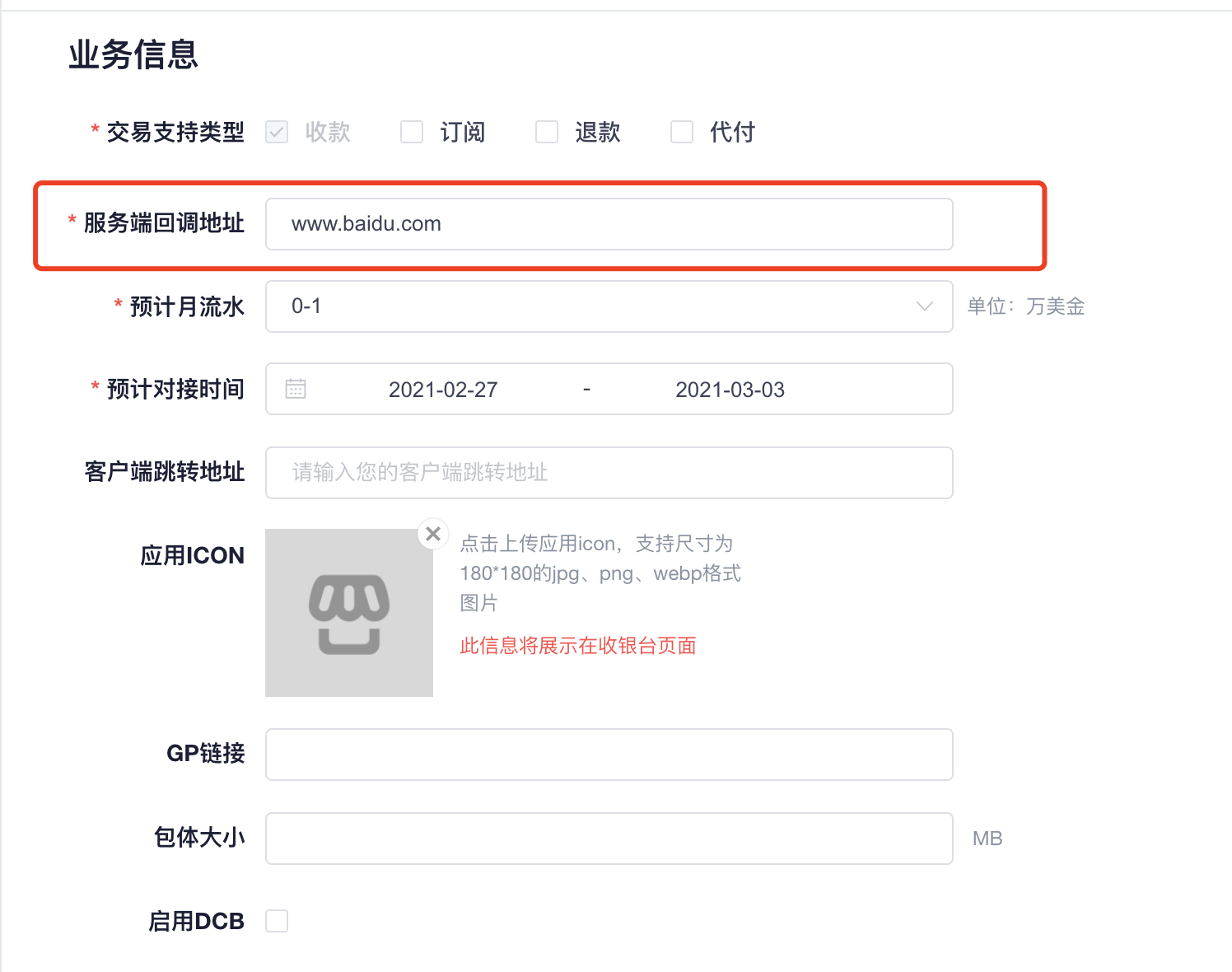The height and width of the screenshot is (972, 1232).
Task: Toggle the 收款 checkbox
Action: click(x=277, y=132)
